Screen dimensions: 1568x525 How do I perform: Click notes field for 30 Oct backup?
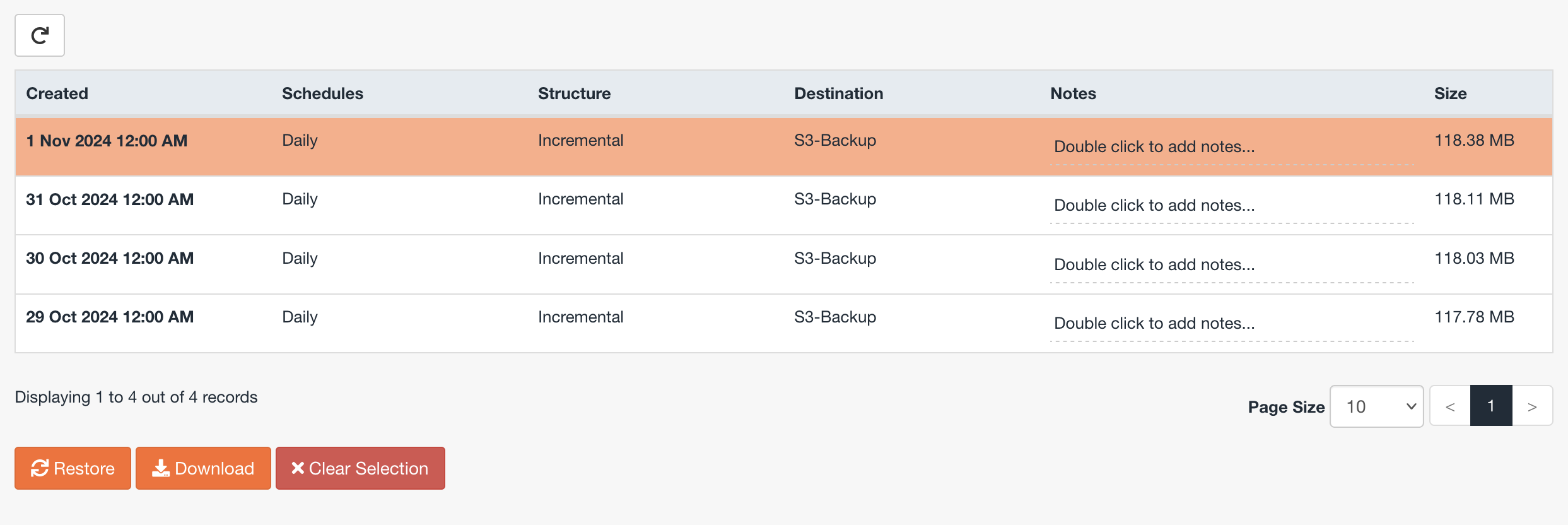pos(1232,265)
